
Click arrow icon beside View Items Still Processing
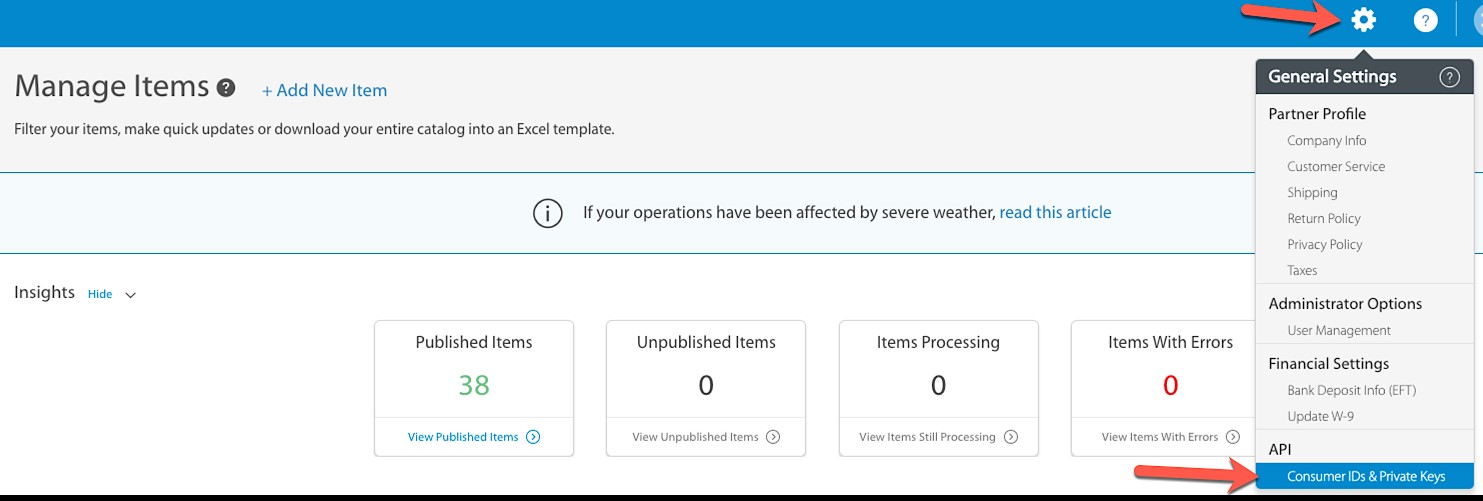tap(1011, 437)
